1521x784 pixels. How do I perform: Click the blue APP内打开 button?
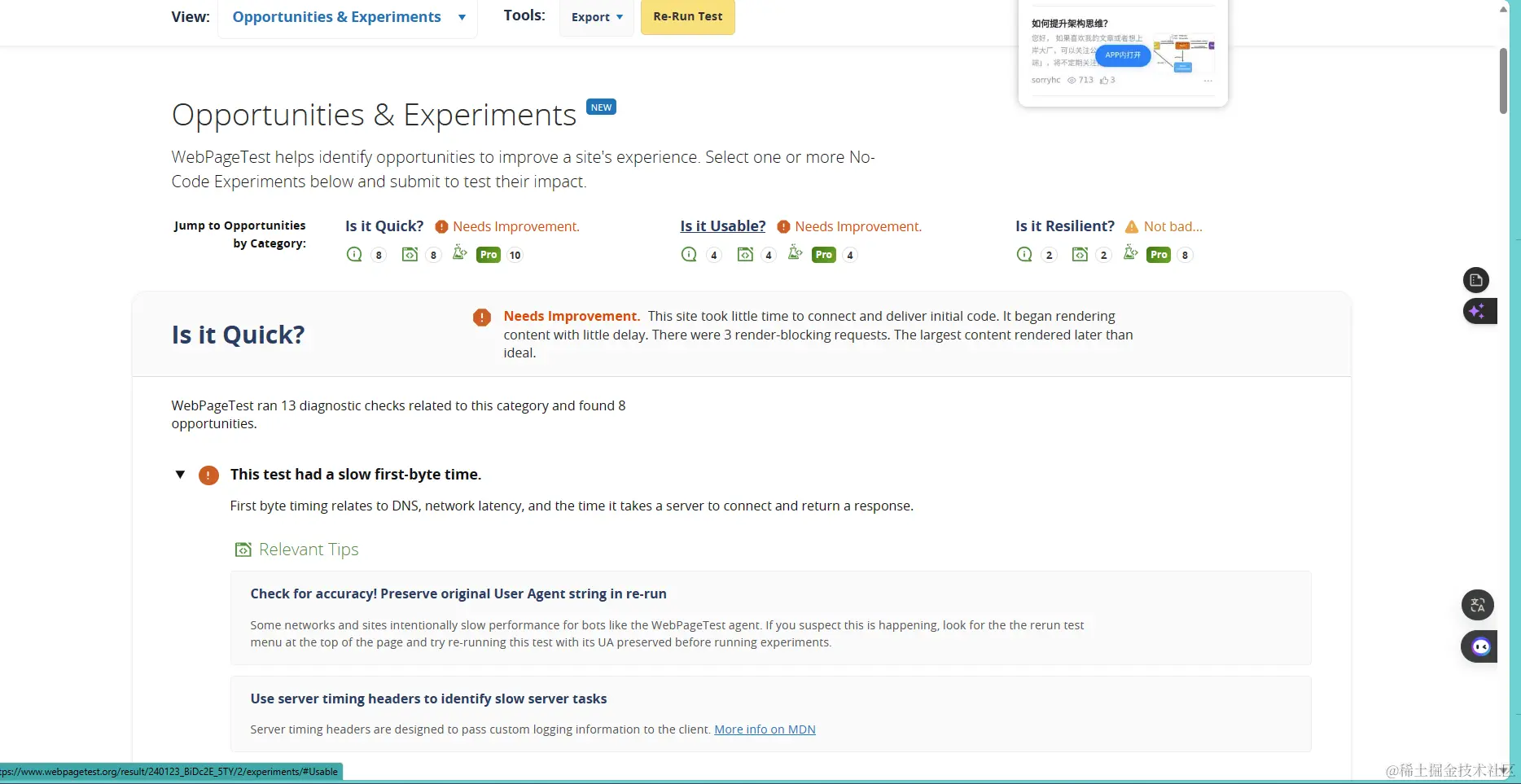pos(1123,55)
